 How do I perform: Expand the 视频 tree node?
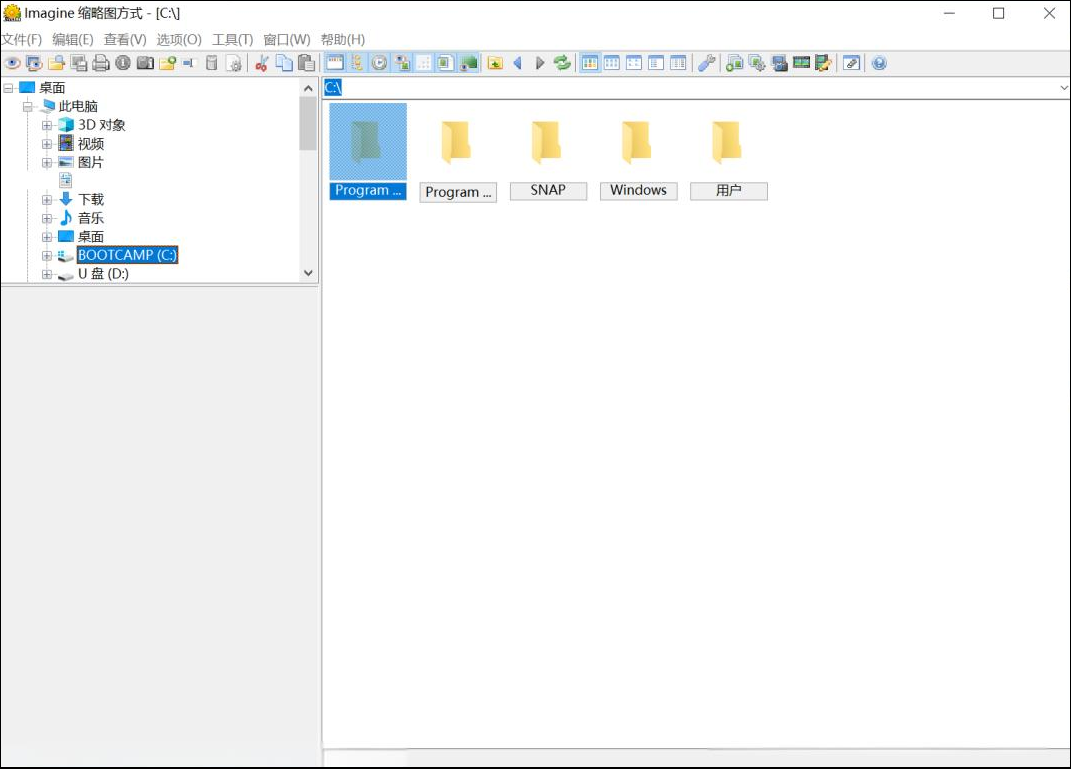(x=46, y=144)
